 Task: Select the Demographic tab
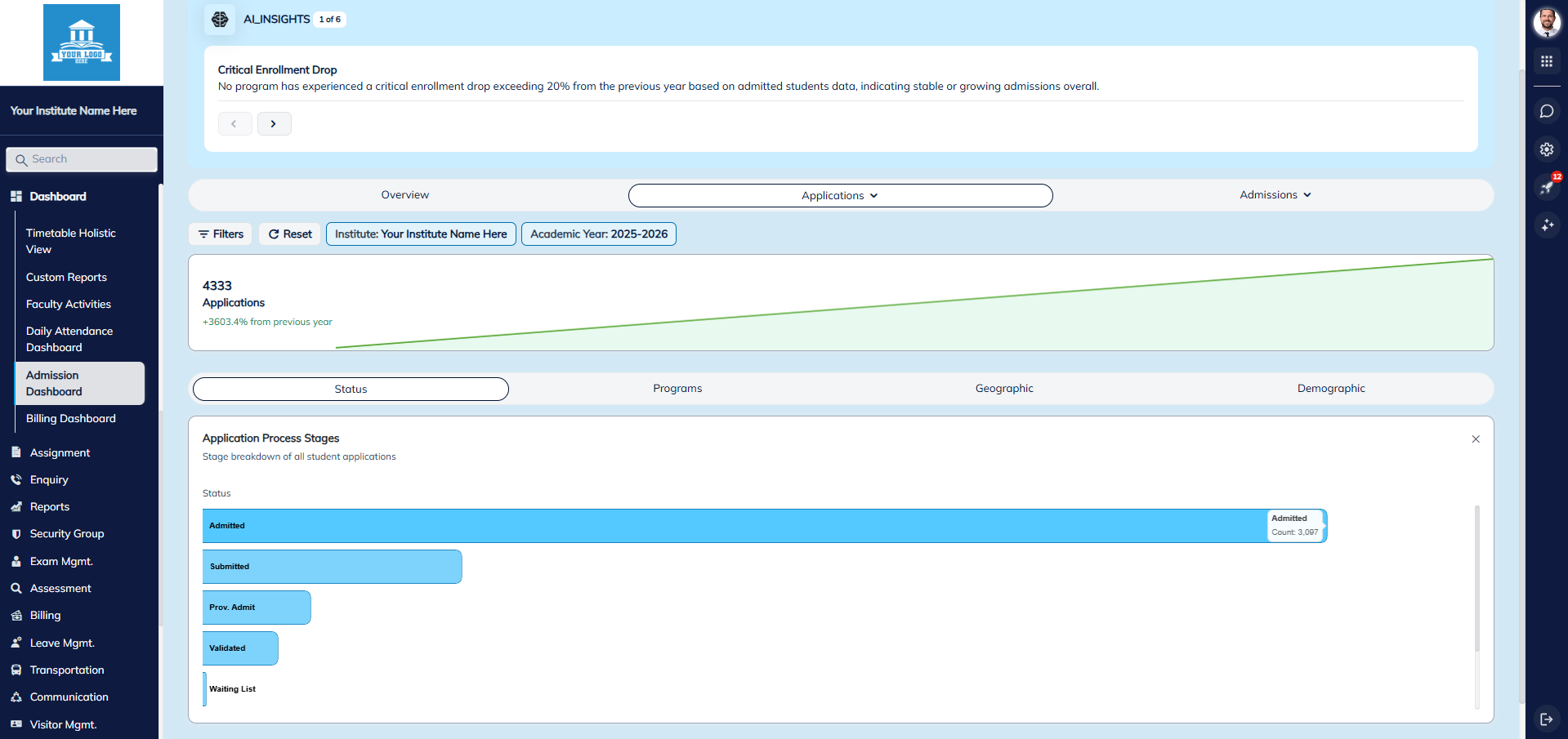point(1331,388)
